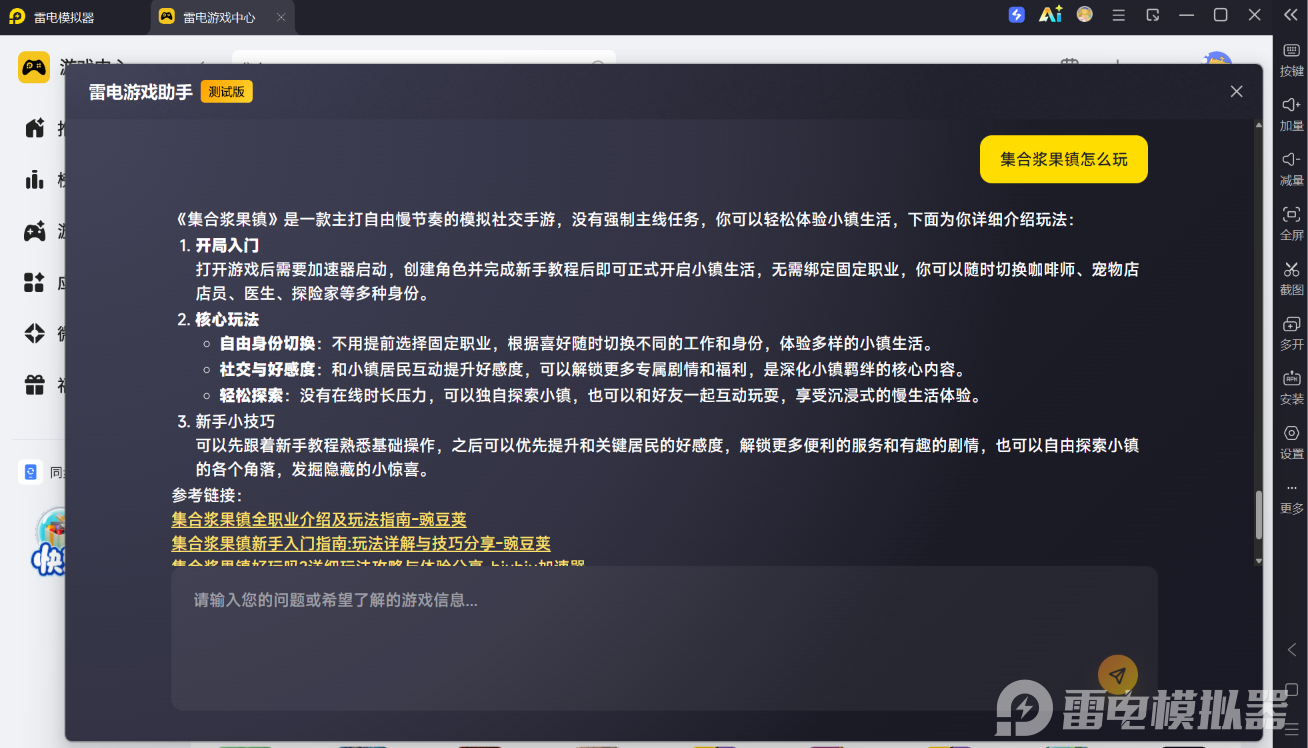The image size is (1308, 748).
Task: Click the 社交与好感度 bullet text
Action: [x=267, y=369]
